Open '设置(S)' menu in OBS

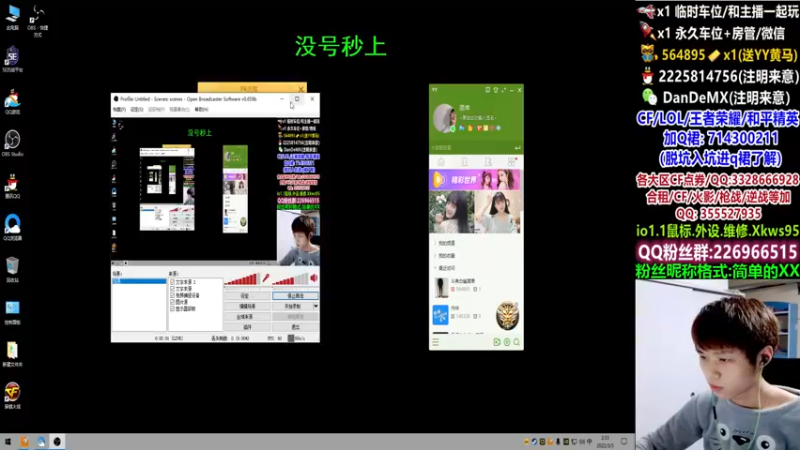[137, 109]
